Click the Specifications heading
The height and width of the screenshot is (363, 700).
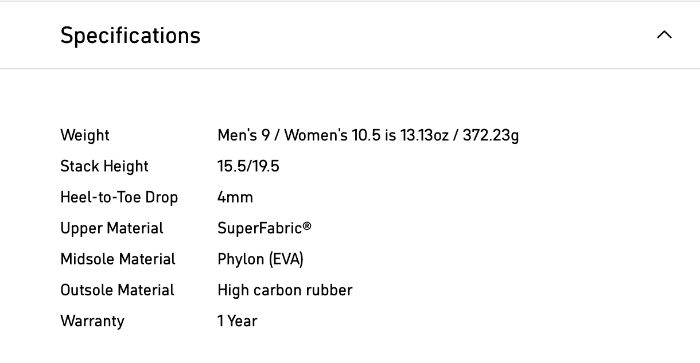tap(130, 35)
